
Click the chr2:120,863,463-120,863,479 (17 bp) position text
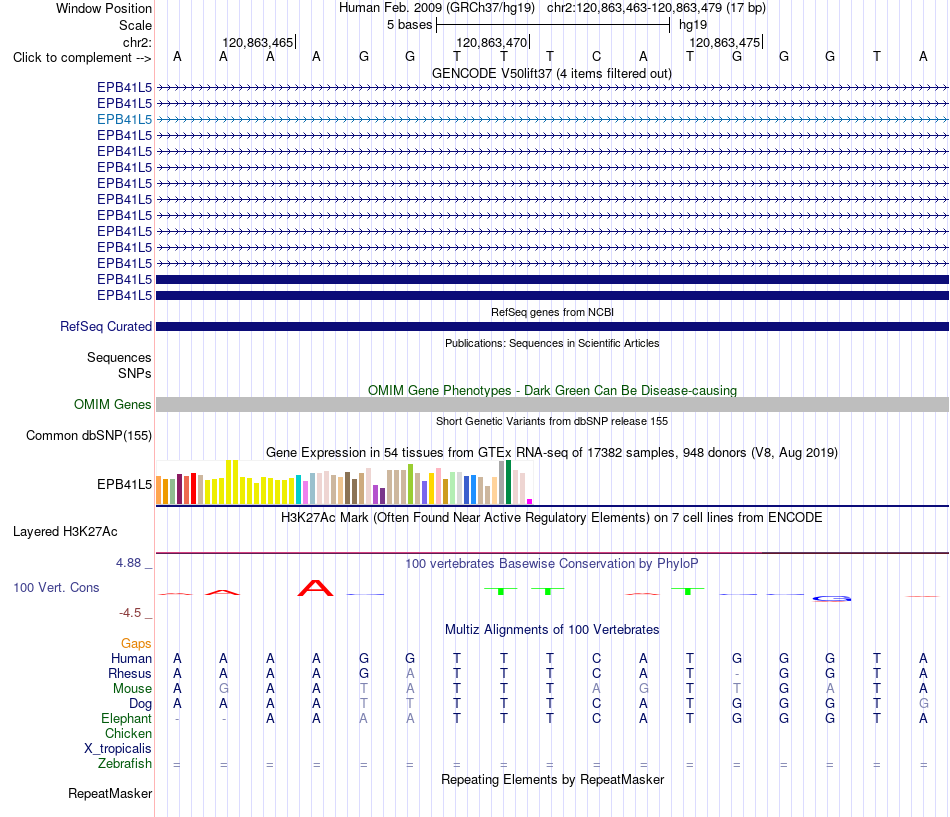click(x=656, y=8)
